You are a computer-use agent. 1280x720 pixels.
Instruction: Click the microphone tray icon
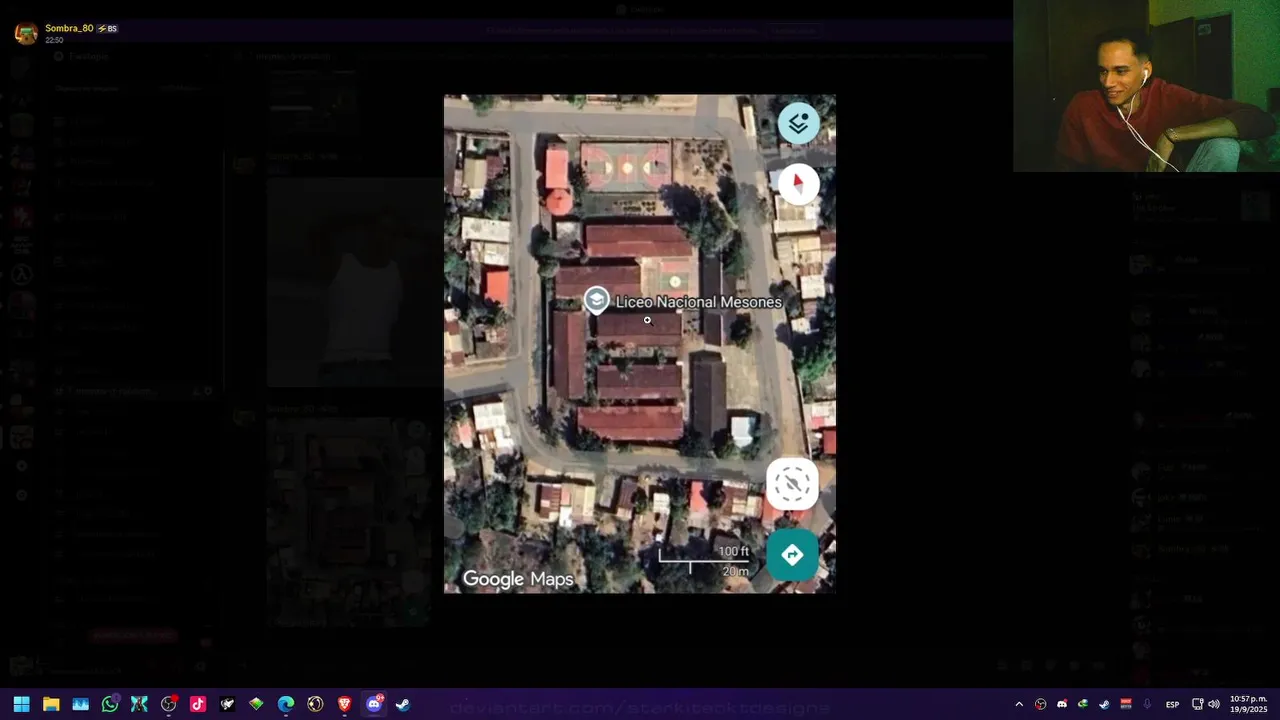[1147, 704]
